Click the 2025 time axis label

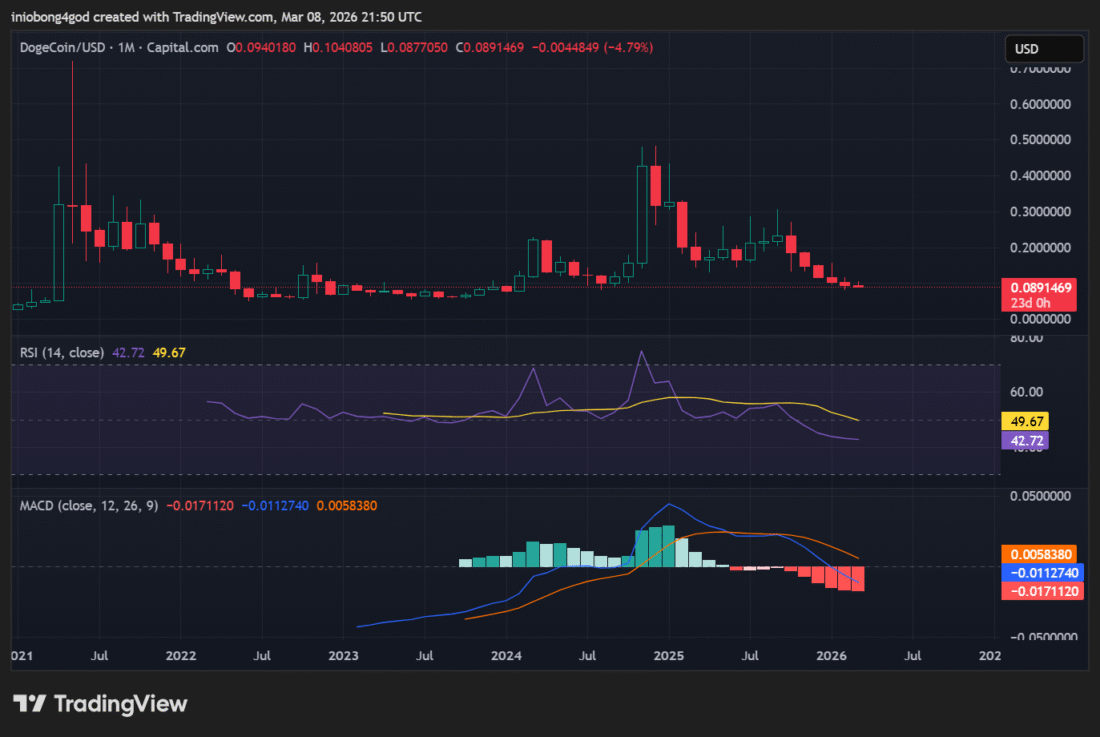click(x=668, y=656)
